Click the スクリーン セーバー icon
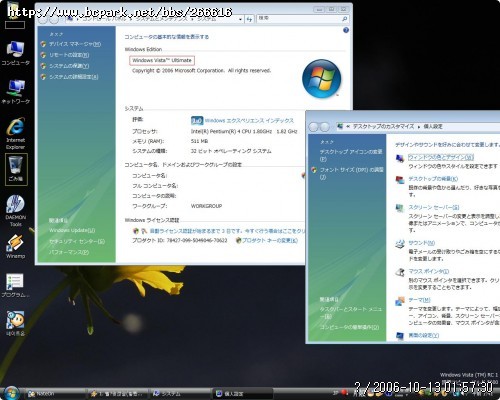Screen dimensions: 500x400 tap(400, 209)
